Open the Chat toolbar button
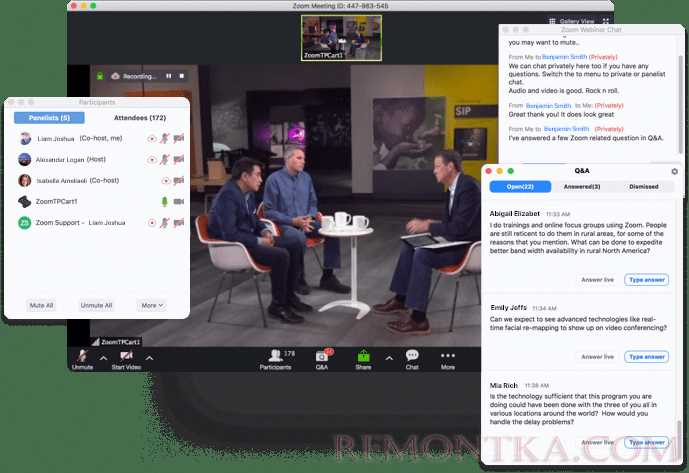The width and height of the screenshot is (689, 473). click(x=412, y=360)
